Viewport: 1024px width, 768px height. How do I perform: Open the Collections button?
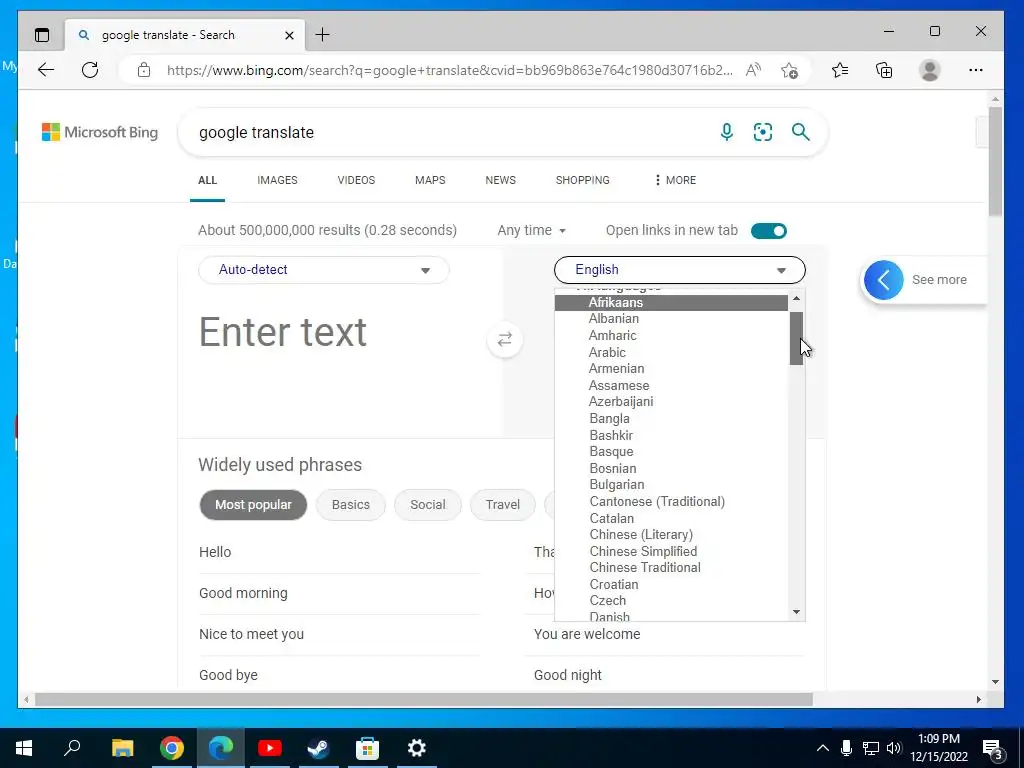[x=884, y=70]
